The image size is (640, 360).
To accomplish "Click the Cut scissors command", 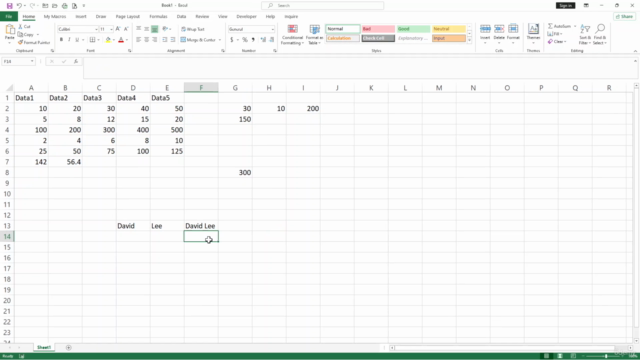I will pyautogui.click(x=24, y=27).
